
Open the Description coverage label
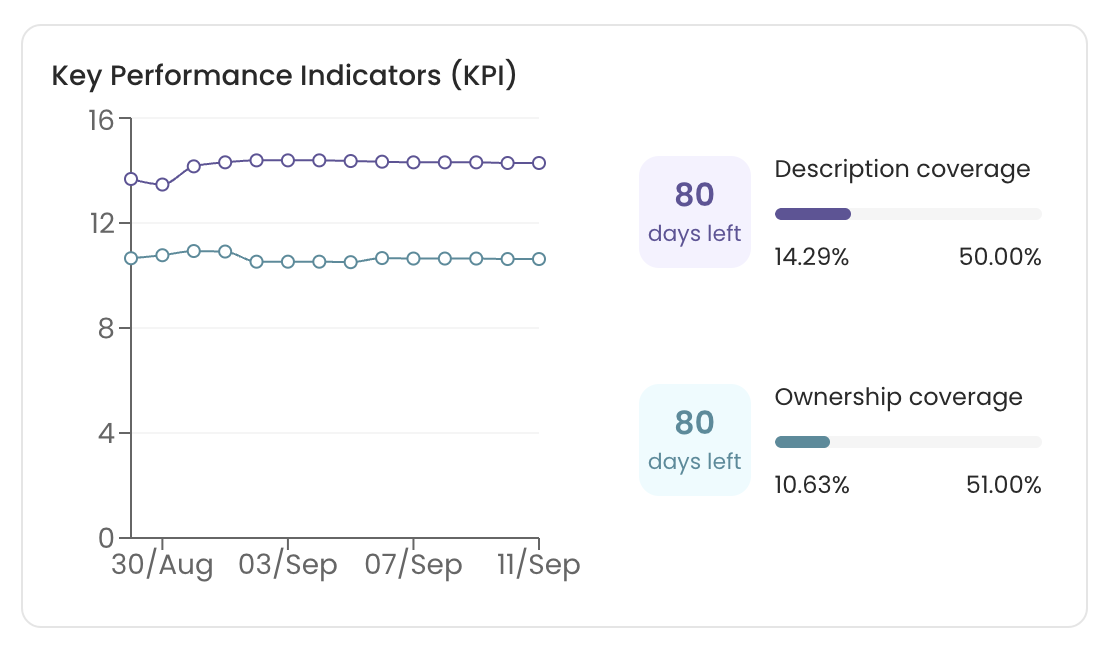tap(902, 169)
